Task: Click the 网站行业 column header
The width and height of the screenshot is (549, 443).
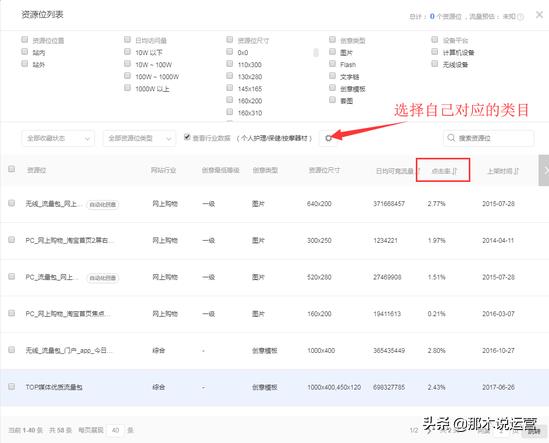Action: (163, 170)
